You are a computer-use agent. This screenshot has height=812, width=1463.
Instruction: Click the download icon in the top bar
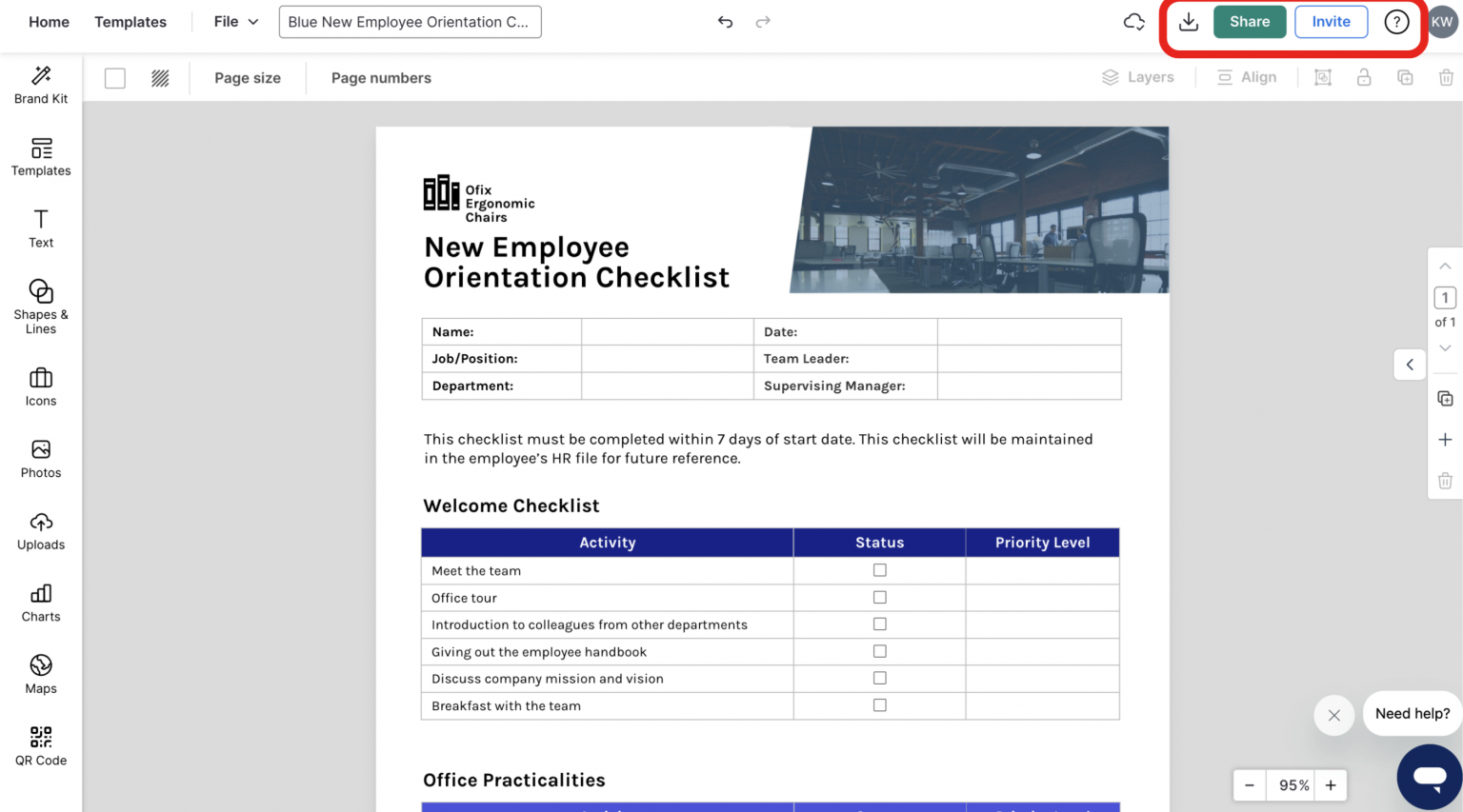tap(1188, 21)
